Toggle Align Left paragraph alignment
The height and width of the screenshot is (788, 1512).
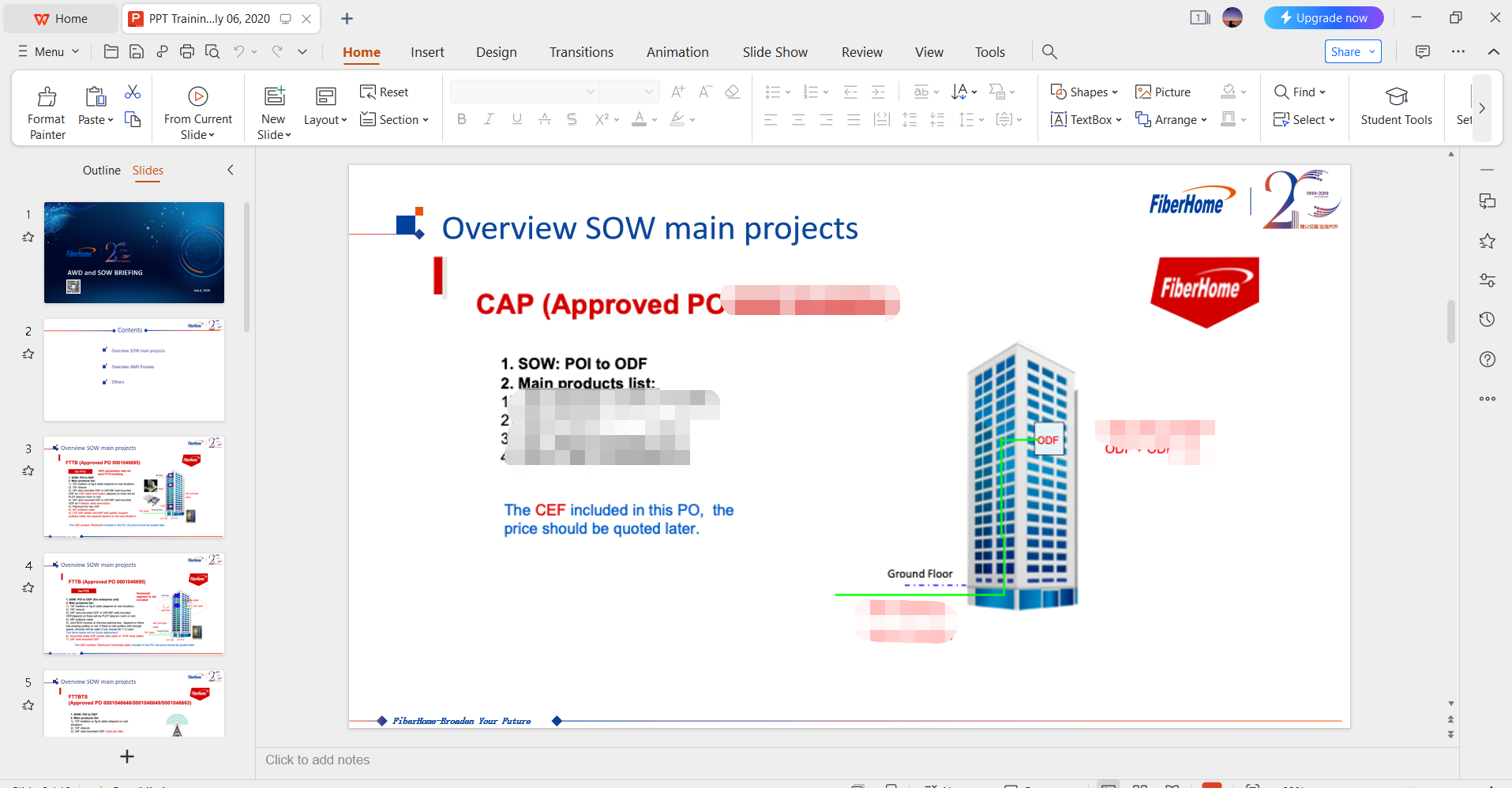771,119
